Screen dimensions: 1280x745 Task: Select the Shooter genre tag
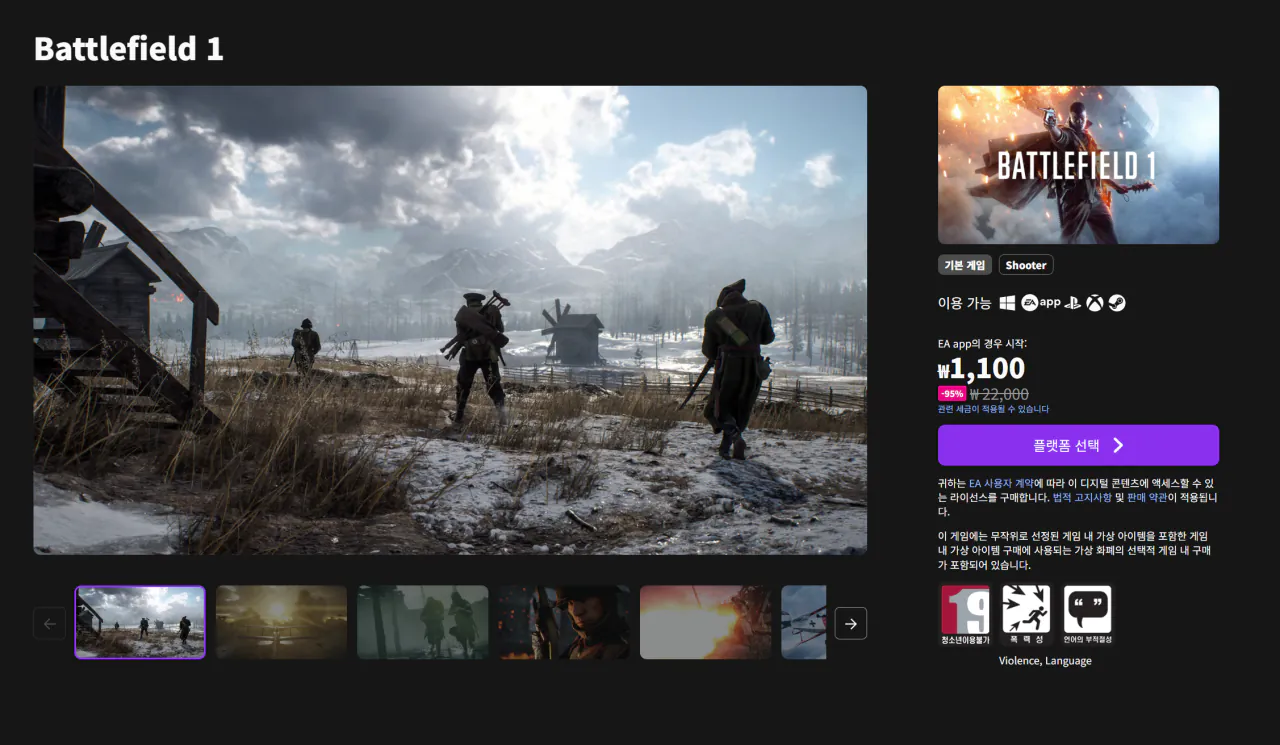1026,264
